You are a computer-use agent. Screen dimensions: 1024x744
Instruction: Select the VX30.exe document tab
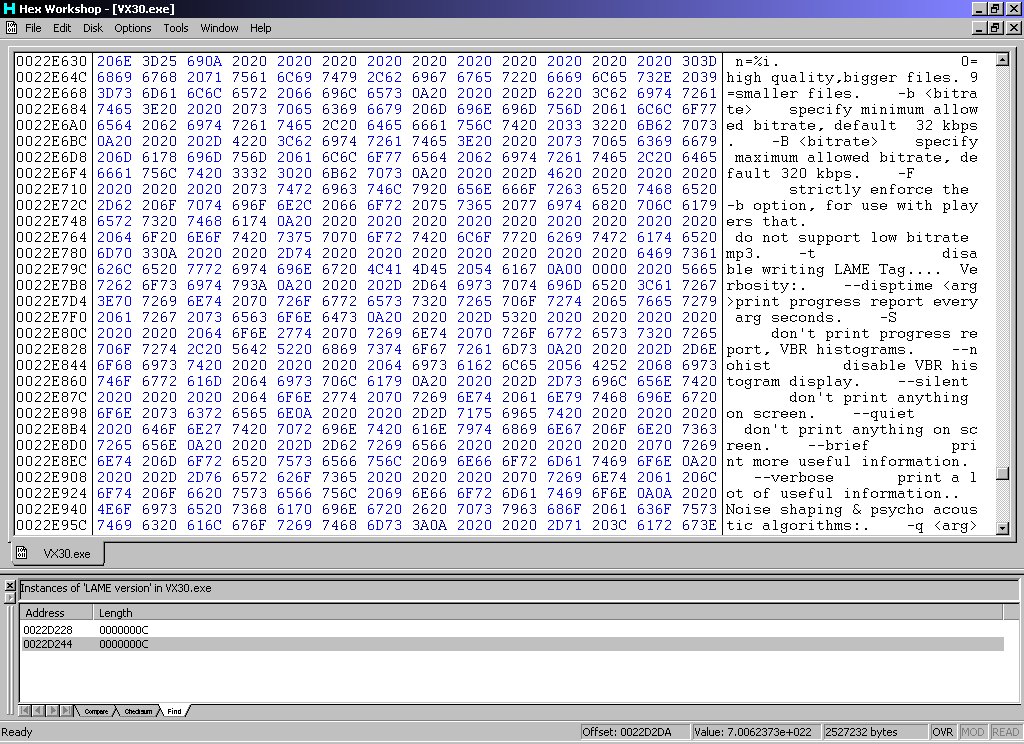[x=57, y=553]
